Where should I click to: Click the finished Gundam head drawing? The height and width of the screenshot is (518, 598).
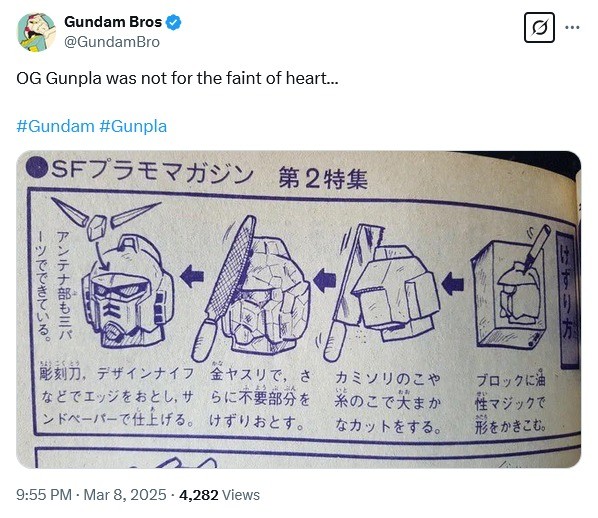pyautogui.click(x=128, y=292)
